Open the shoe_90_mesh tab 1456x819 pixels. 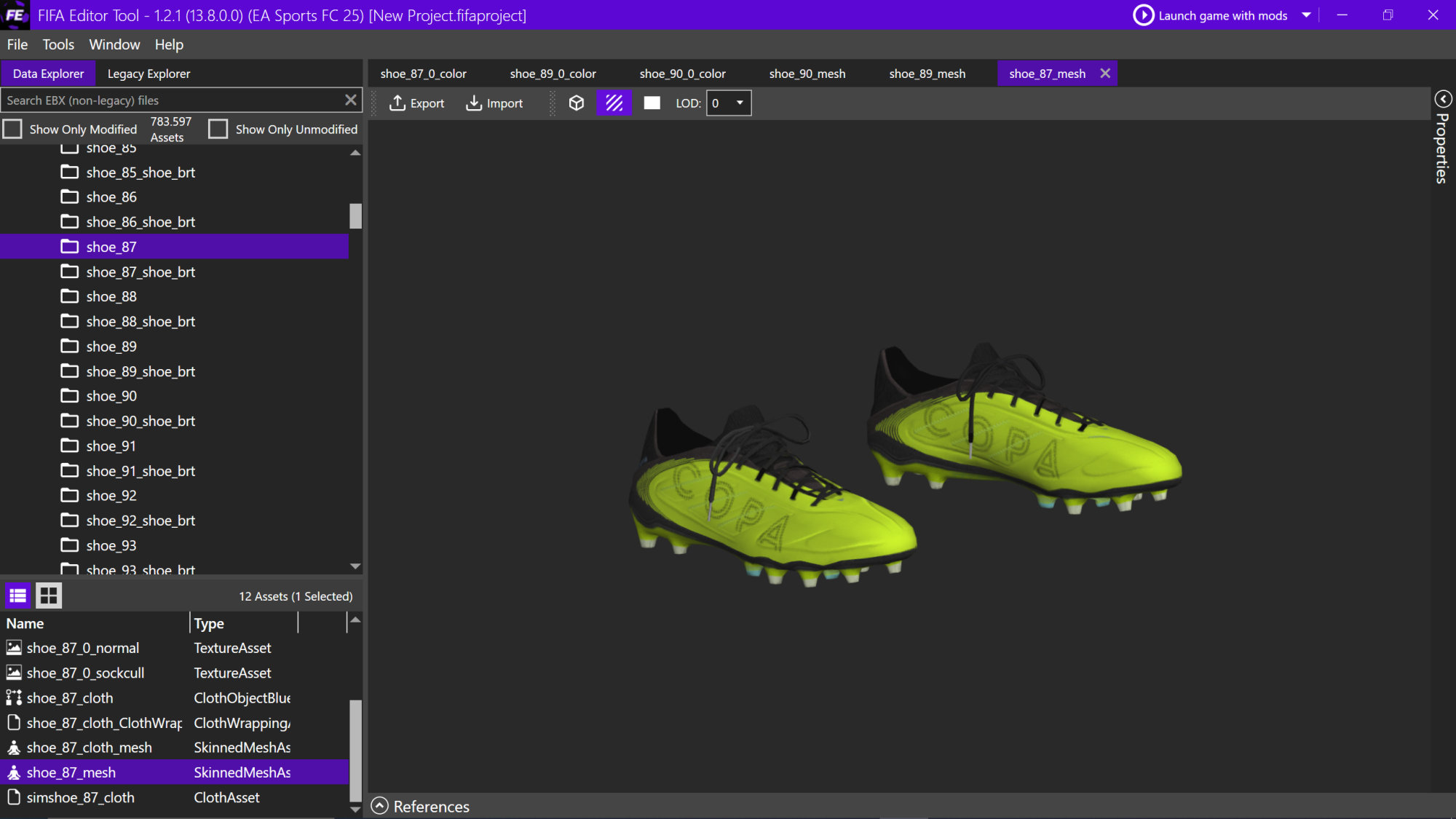point(807,74)
